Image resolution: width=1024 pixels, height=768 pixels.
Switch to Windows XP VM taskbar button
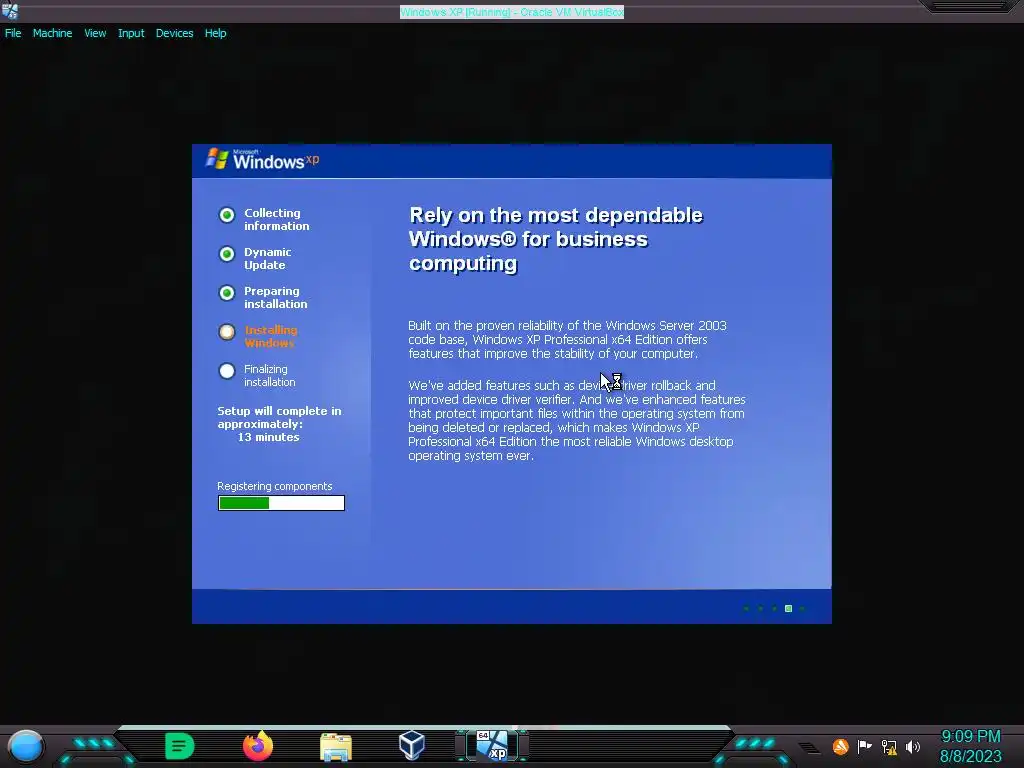[x=492, y=746]
